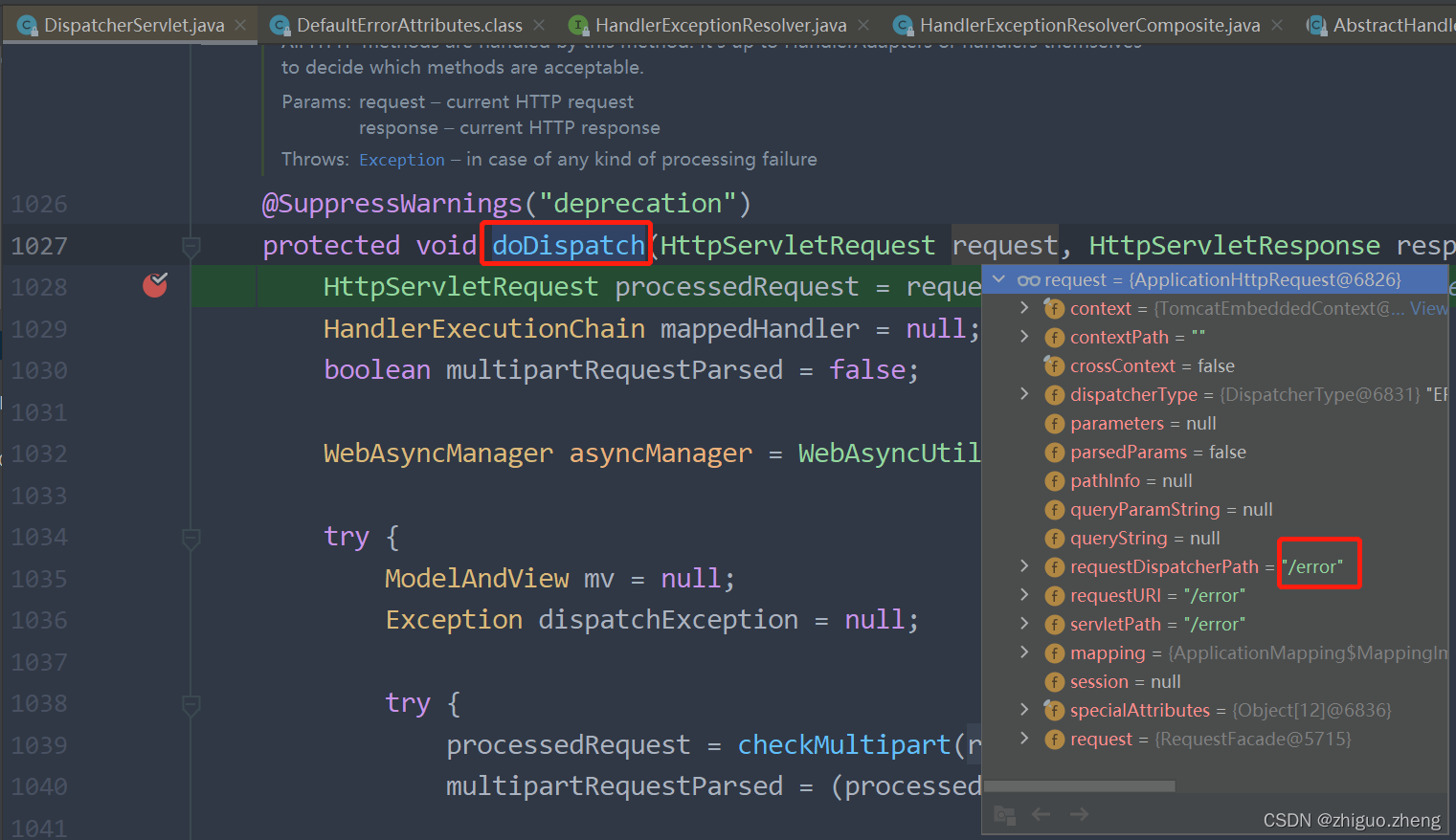
Task: Expand the servletPath field node
Action: (x=1024, y=624)
